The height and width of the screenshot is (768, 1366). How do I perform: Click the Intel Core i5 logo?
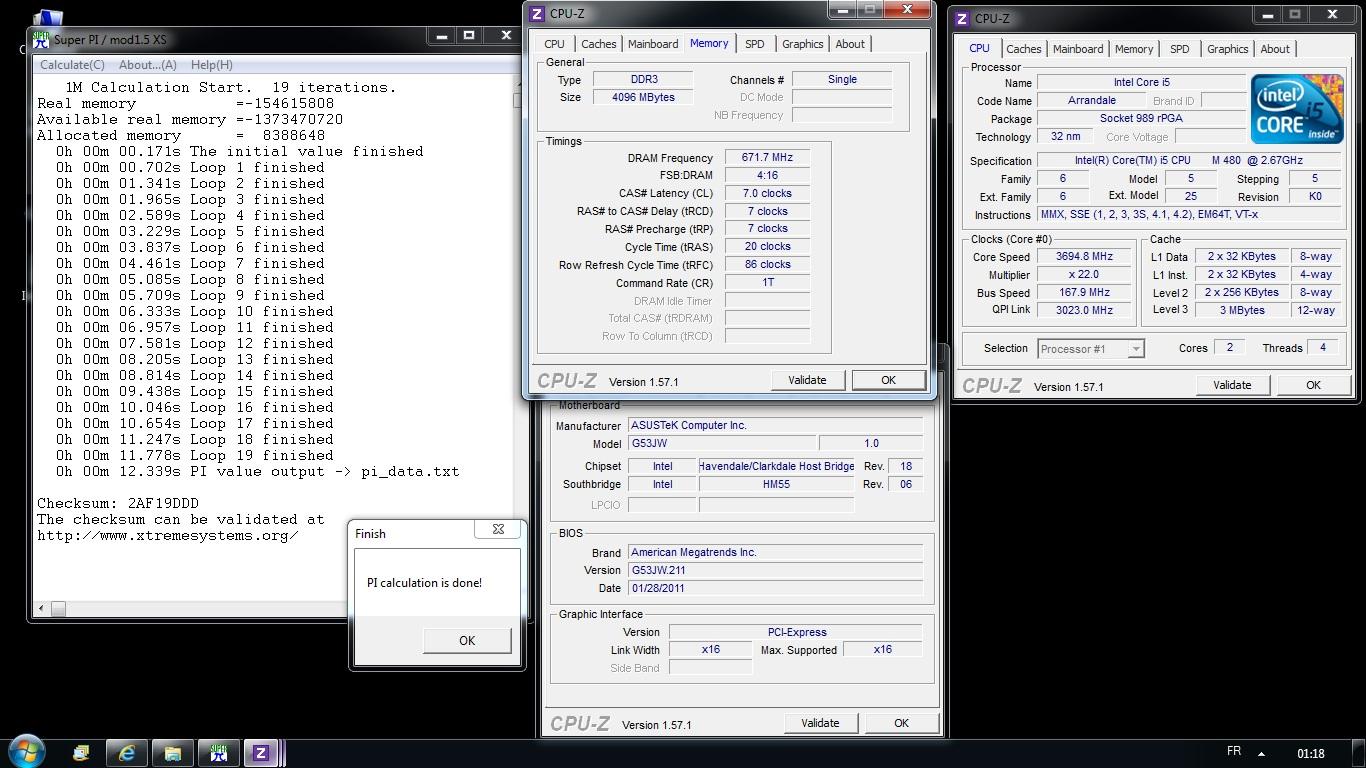click(1297, 109)
